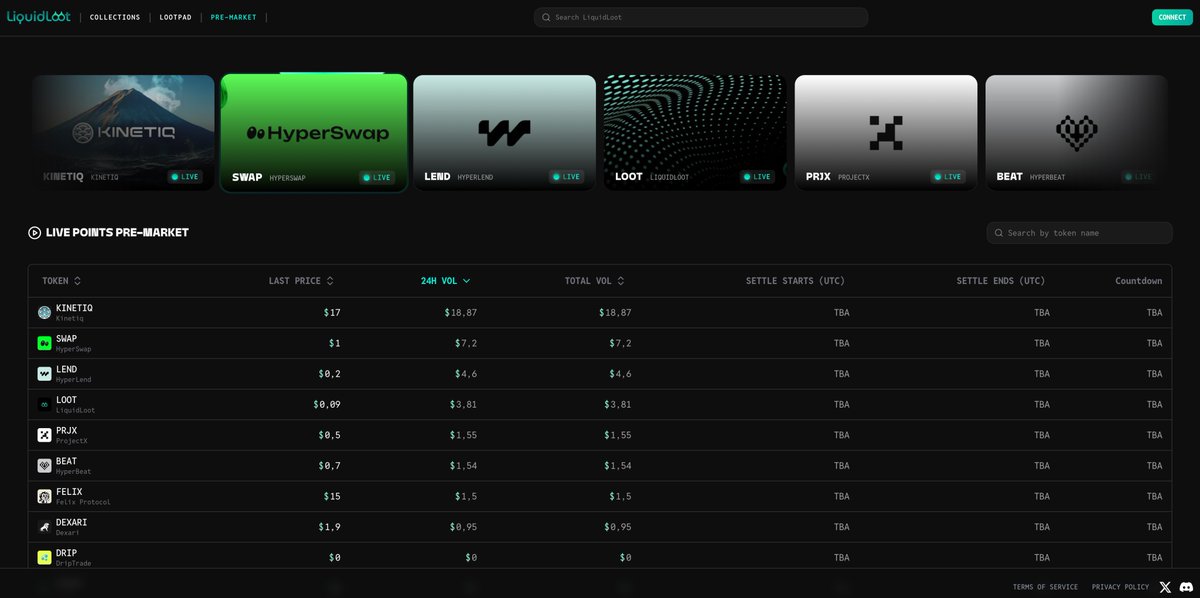Open the ProjectX PRJX banner card

tap(886, 133)
